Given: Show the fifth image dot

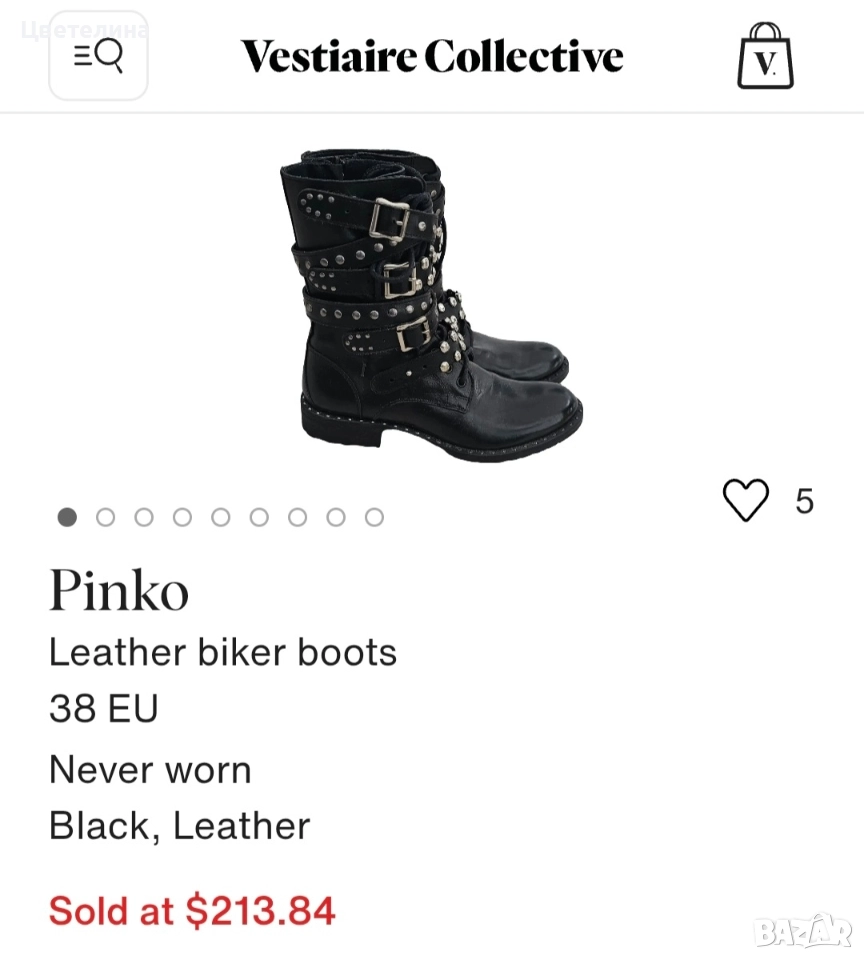Looking at the screenshot, I should (221, 517).
